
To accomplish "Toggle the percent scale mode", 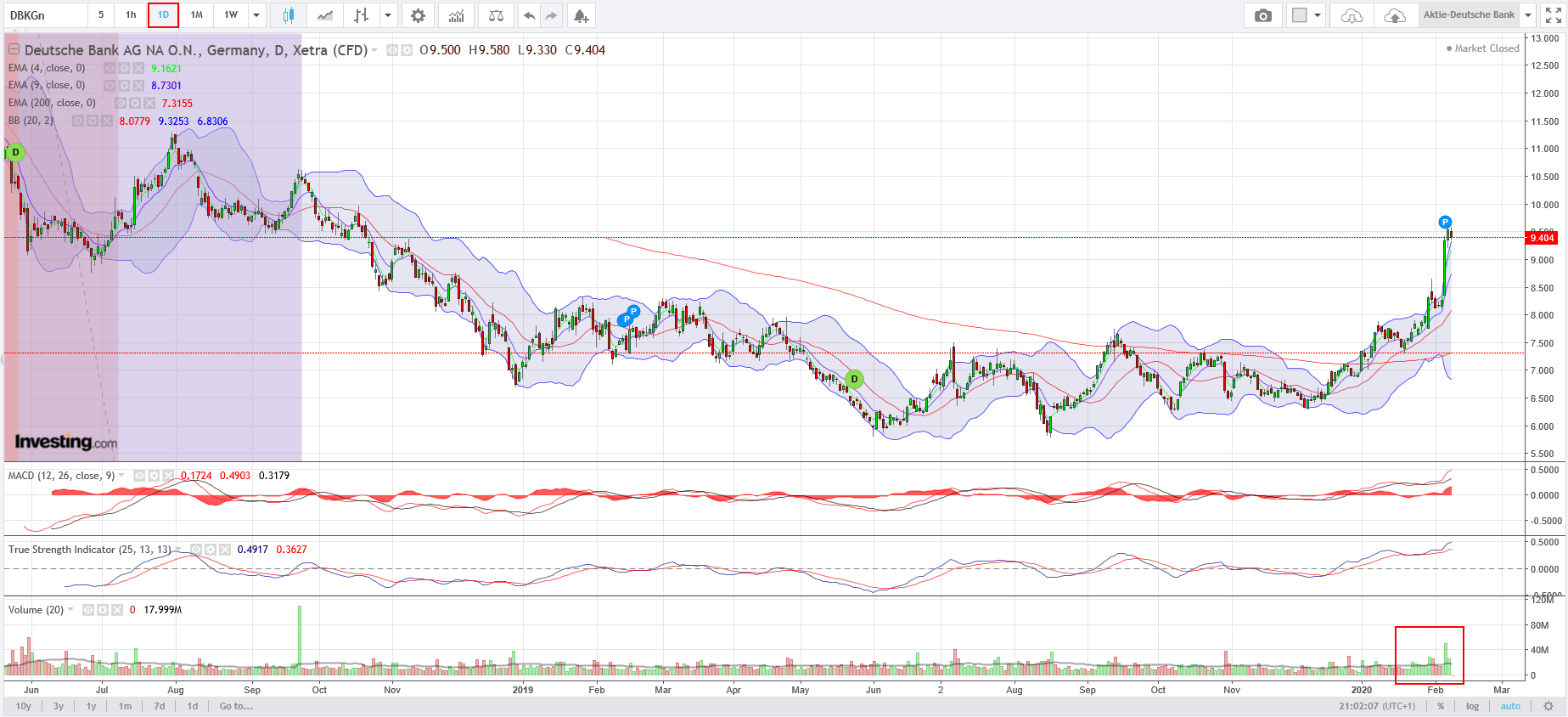I will (1441, 706).
